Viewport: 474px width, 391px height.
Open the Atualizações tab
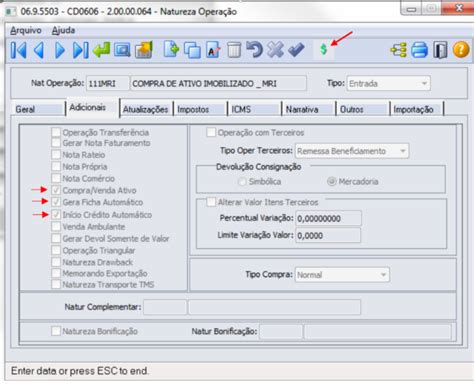click(146, 109)
